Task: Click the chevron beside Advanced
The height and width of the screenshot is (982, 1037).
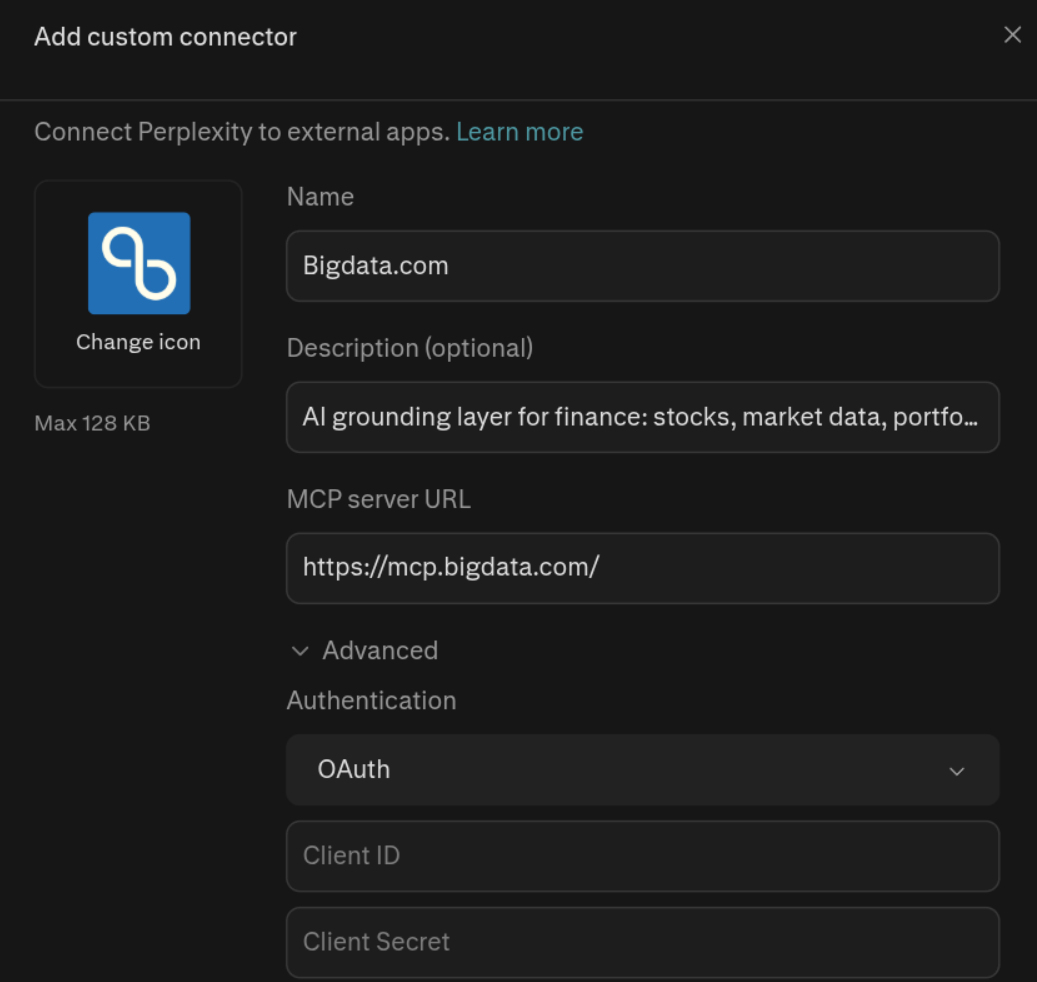Action: click(300, 651)
